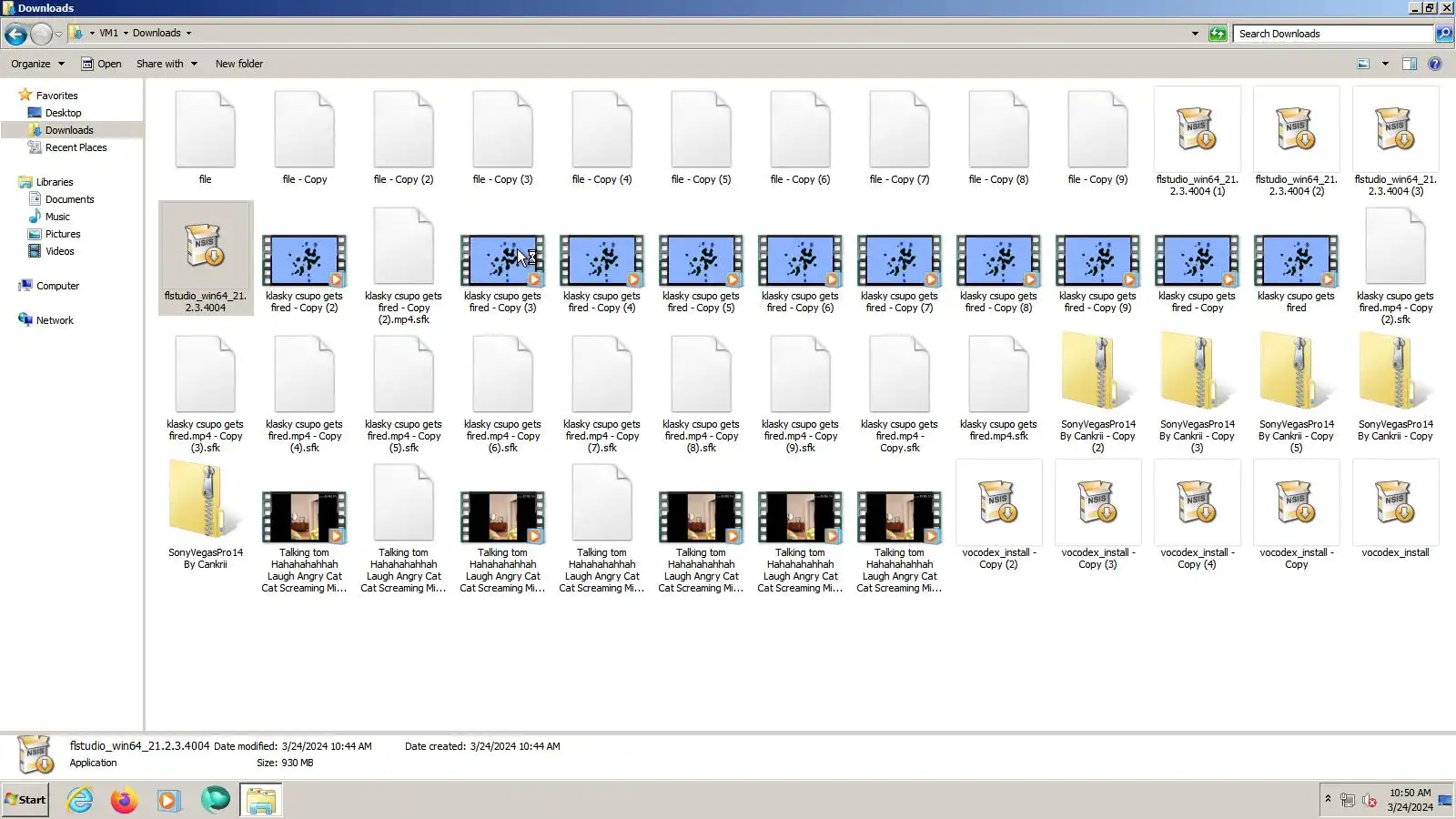Viewport: 1456px width, 819px height.
Task: Toggle the preview pane icon
Action: (x=1410, y=64)
